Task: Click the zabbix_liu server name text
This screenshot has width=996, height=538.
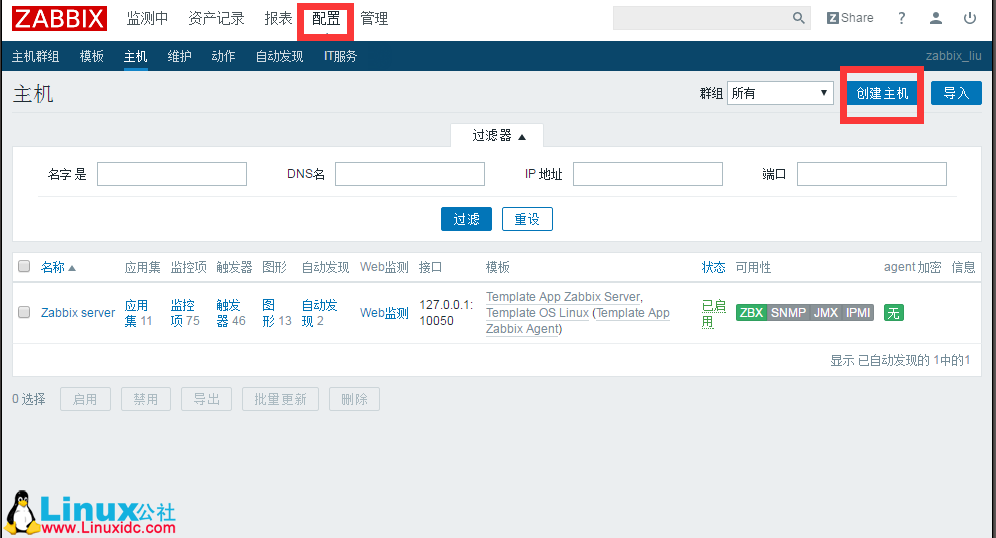Action: click(x=953, y=56)
